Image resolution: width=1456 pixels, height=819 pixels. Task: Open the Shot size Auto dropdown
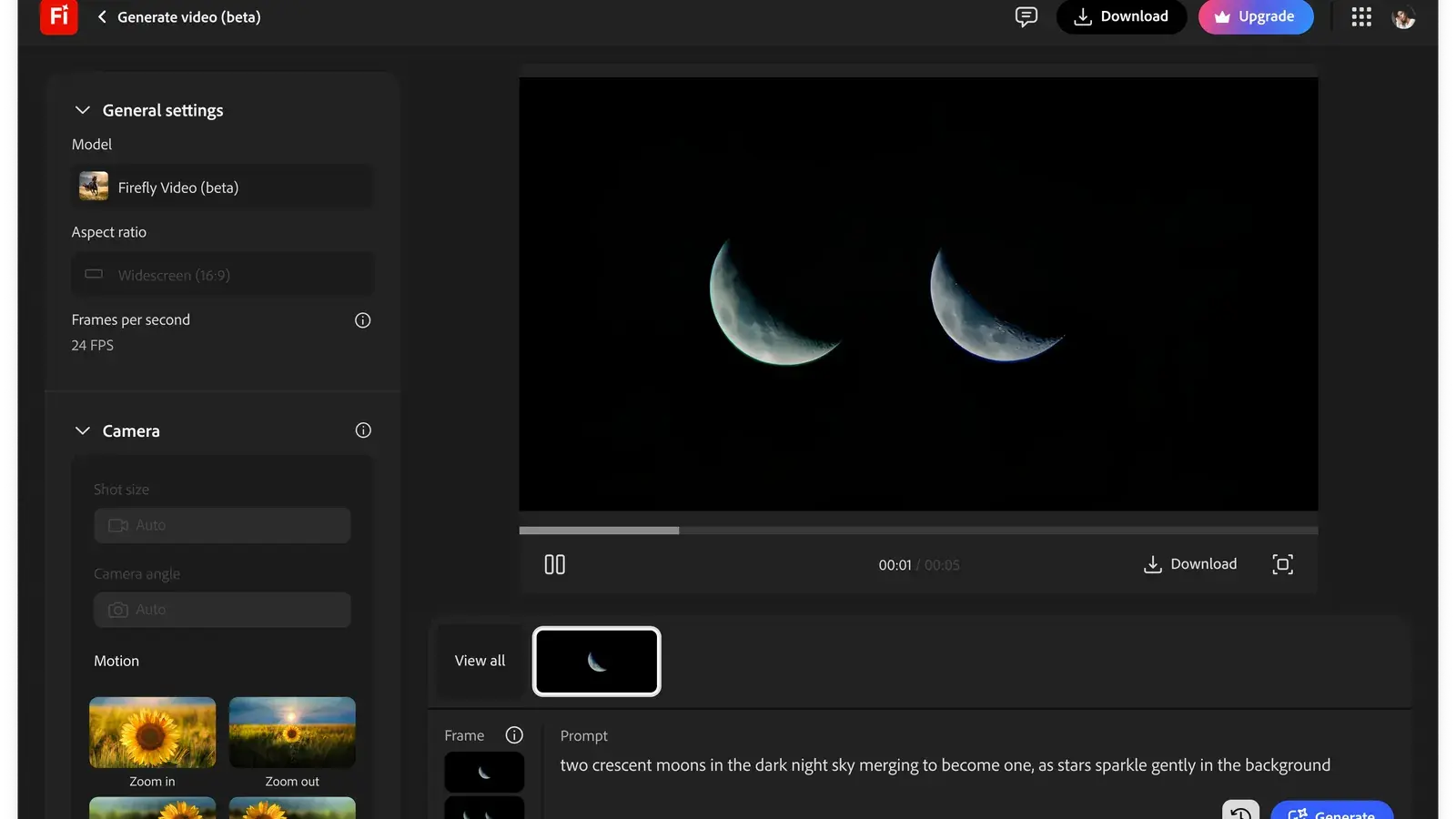[x=222, y=525]
